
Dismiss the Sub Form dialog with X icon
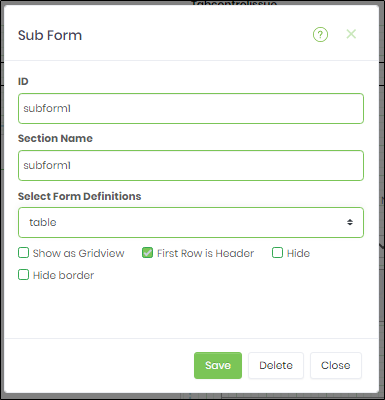[x=351, y=34]
